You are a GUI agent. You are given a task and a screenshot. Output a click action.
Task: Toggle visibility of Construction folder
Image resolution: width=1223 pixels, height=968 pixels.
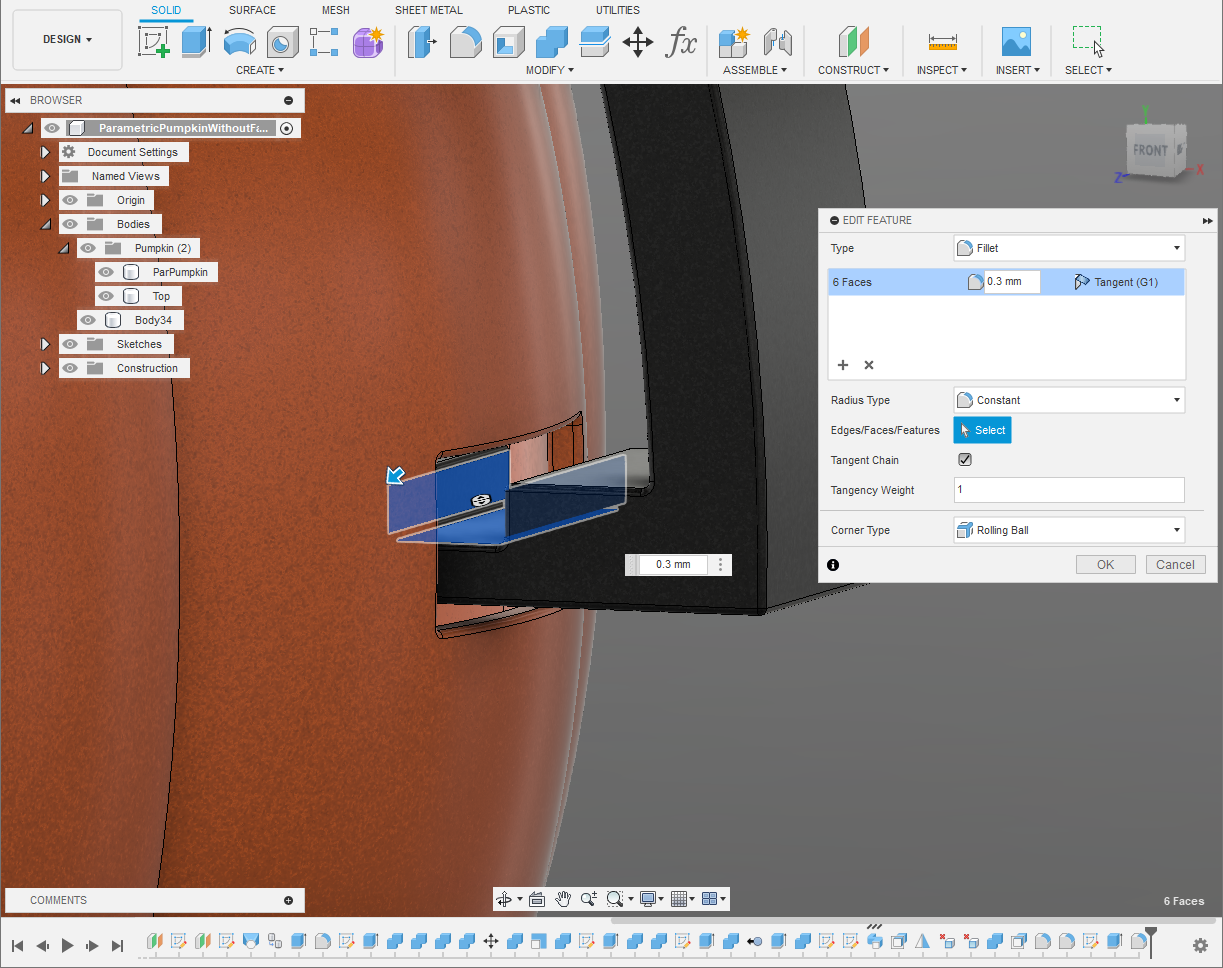pos(70,368)
